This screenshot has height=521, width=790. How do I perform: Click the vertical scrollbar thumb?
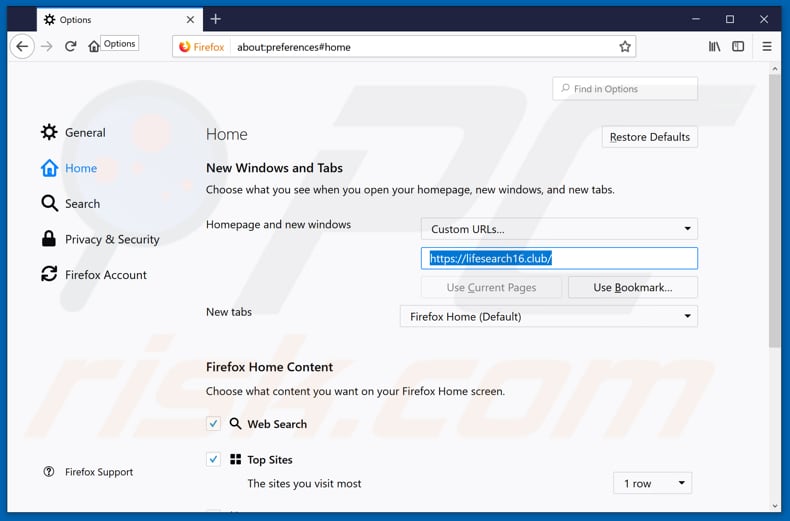coord(774,211)
